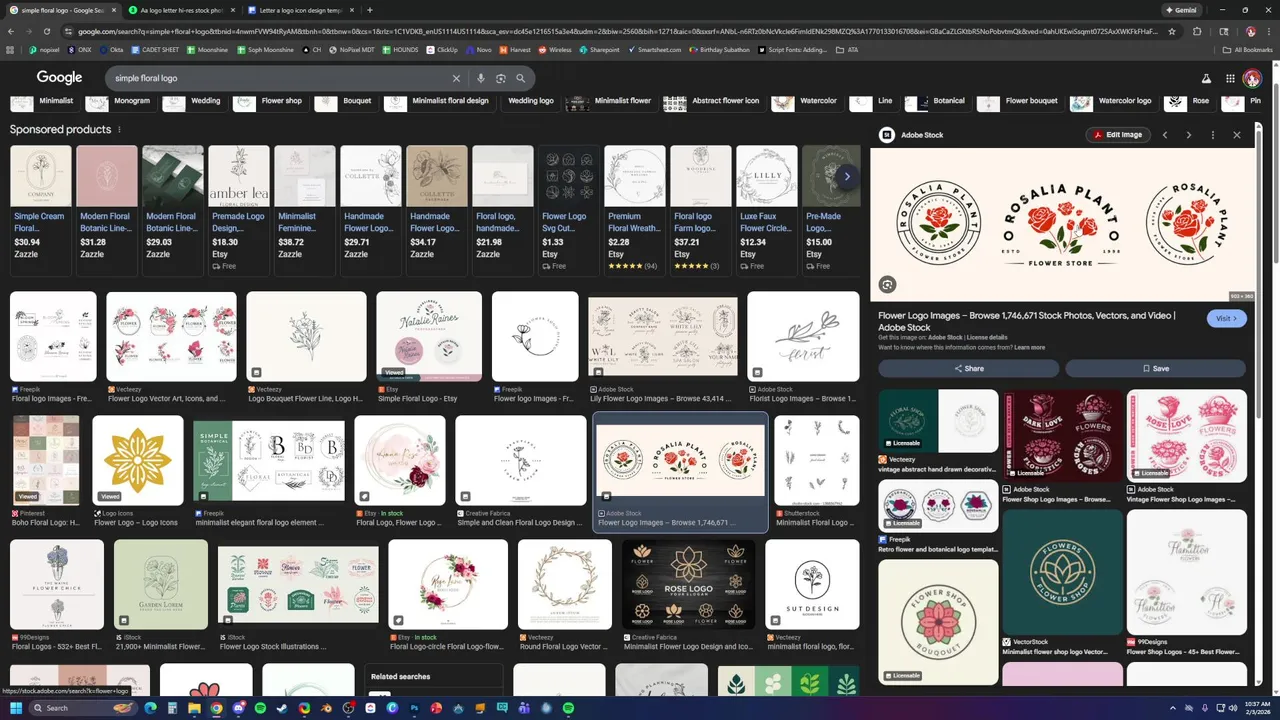This screenshot has height=720, width=1280.
Task: Open the ClickUp bookmark
Action: click(x=441, y=49)
